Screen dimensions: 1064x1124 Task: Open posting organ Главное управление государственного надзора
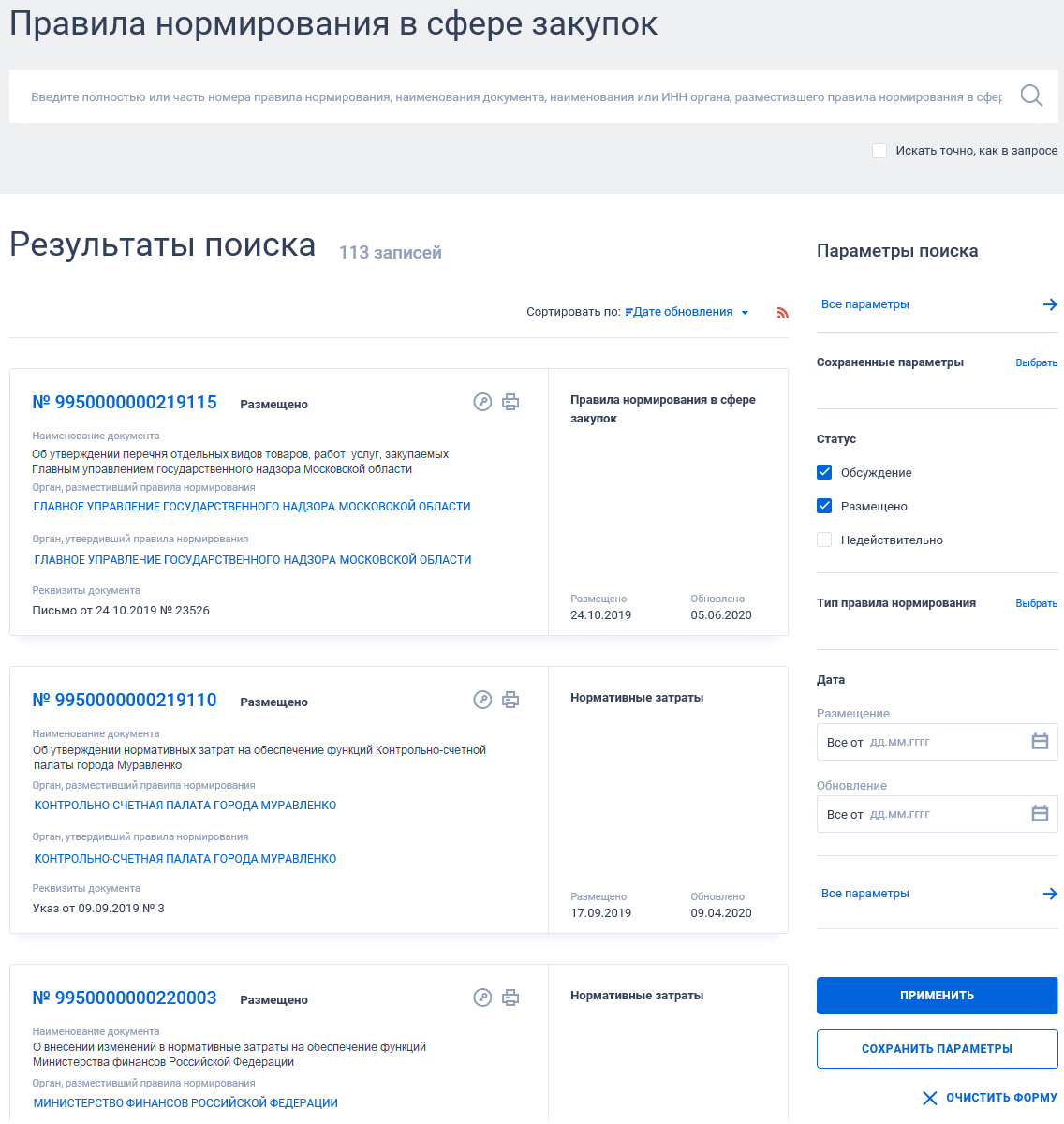point(252,507)
